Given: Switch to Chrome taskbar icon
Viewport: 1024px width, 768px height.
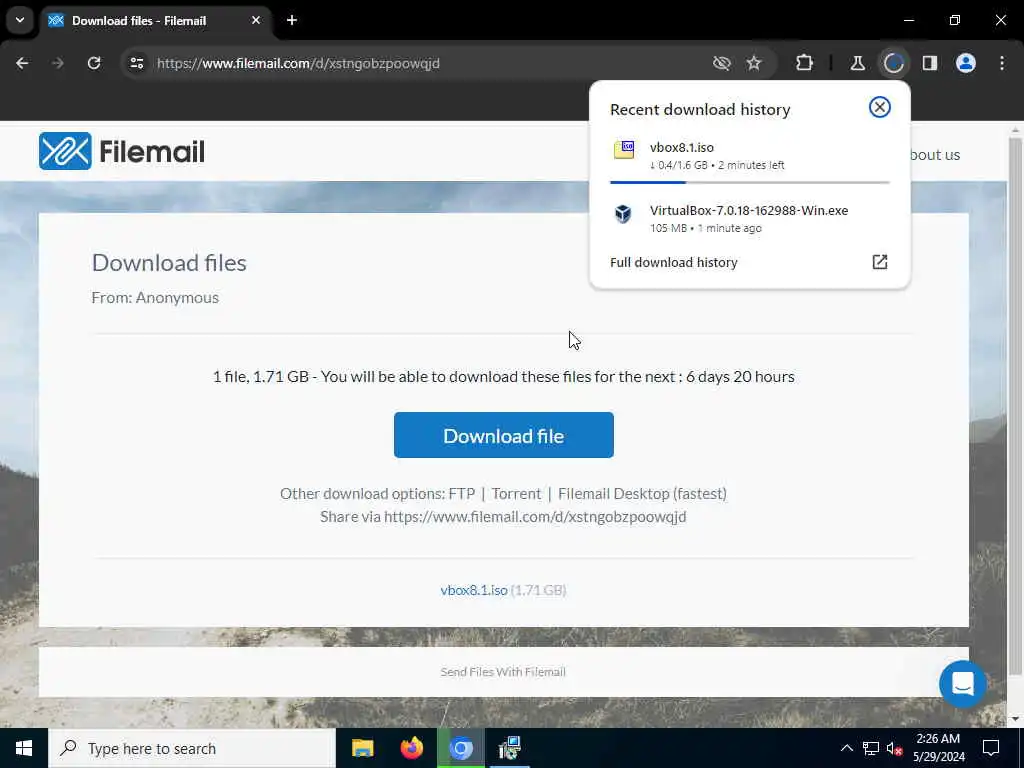Looking at the screenshot, I should tap(461, 748).
